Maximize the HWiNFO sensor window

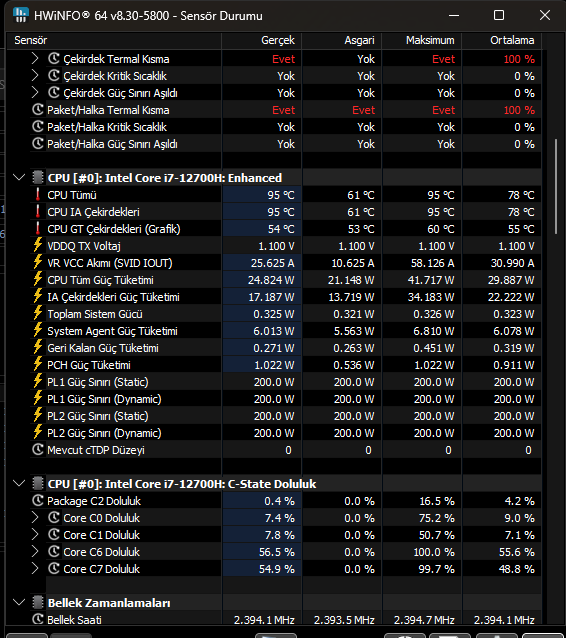(x=499, y=15)
